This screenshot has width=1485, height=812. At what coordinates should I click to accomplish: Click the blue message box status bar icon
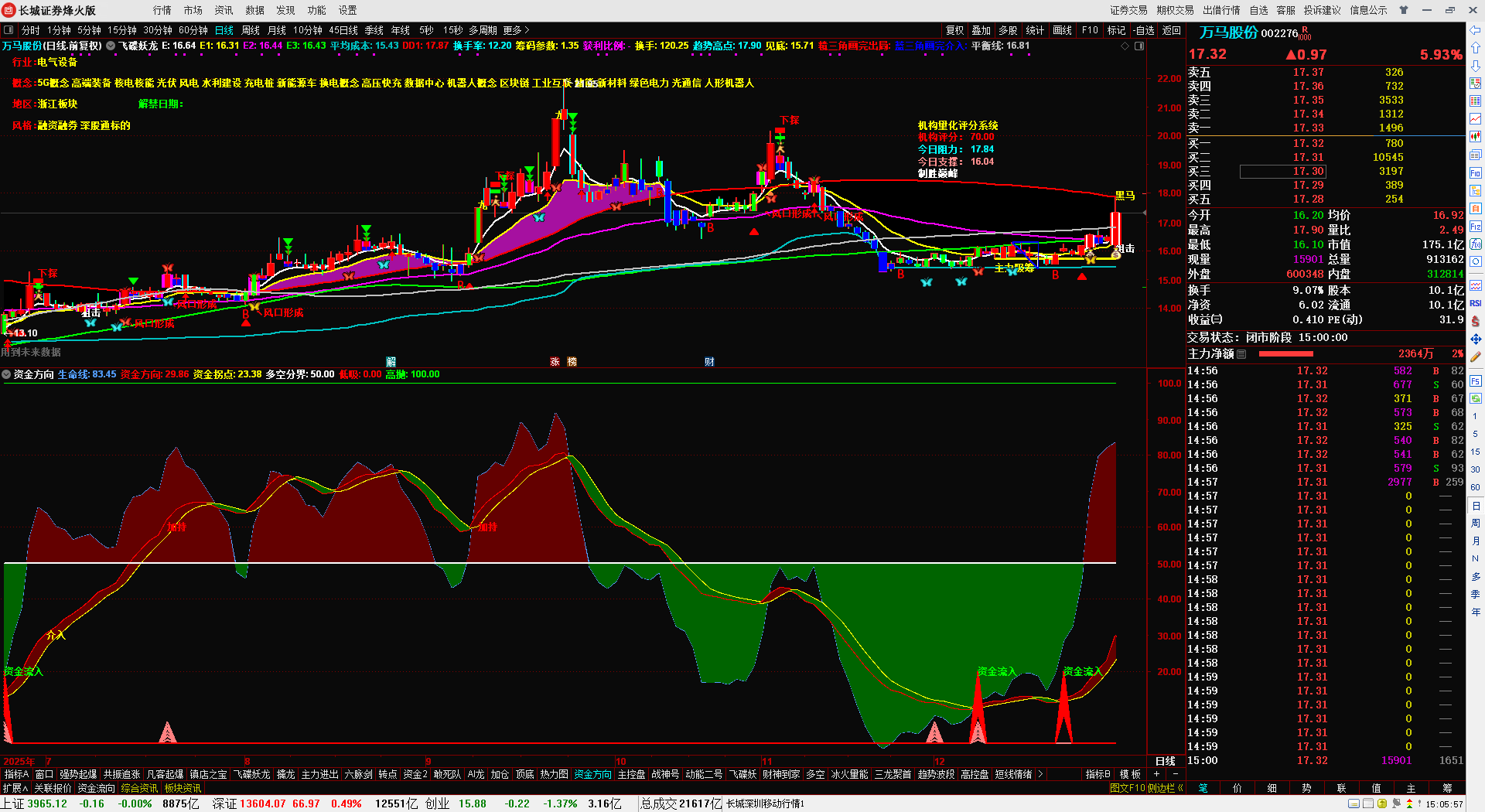coord(1354,804)
